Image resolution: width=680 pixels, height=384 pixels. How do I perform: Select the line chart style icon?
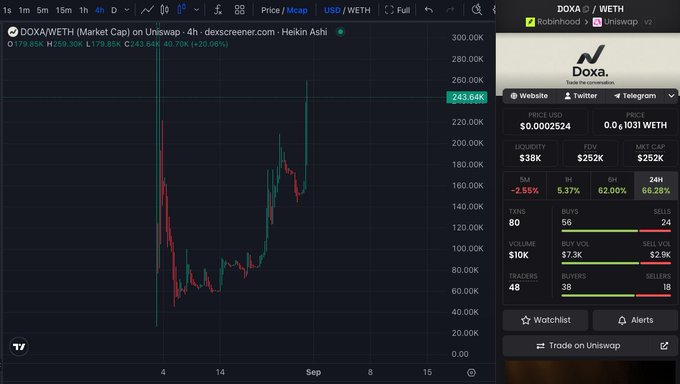(147, 10)
